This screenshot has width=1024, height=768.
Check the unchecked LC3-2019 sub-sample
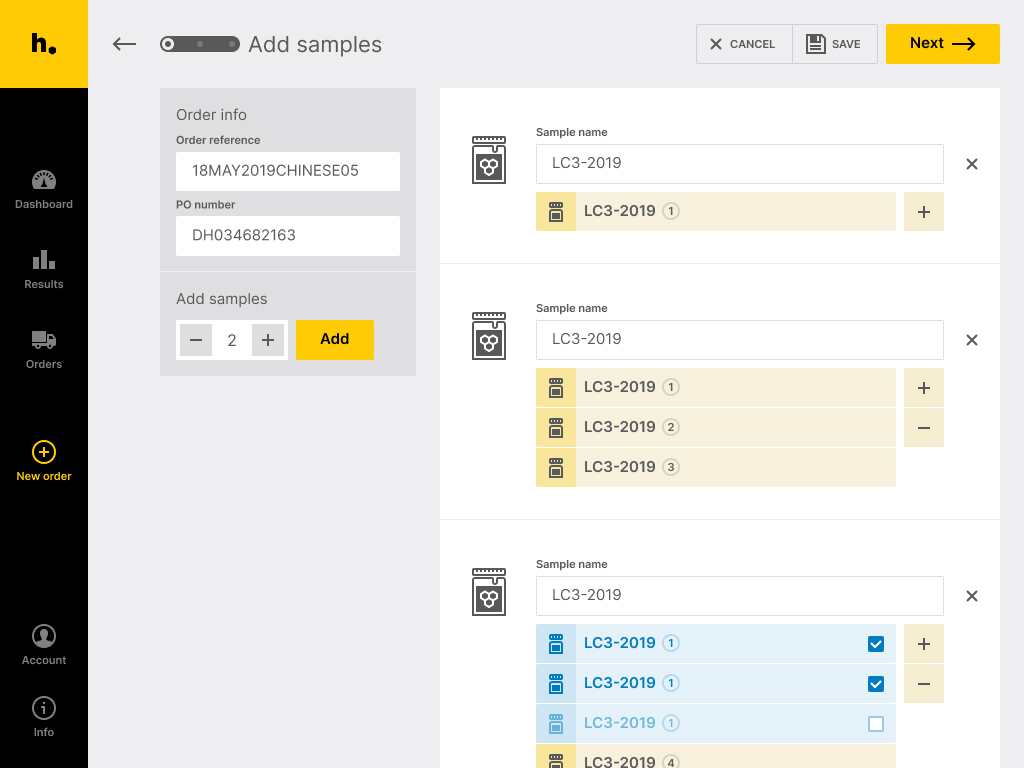[876, 724]
